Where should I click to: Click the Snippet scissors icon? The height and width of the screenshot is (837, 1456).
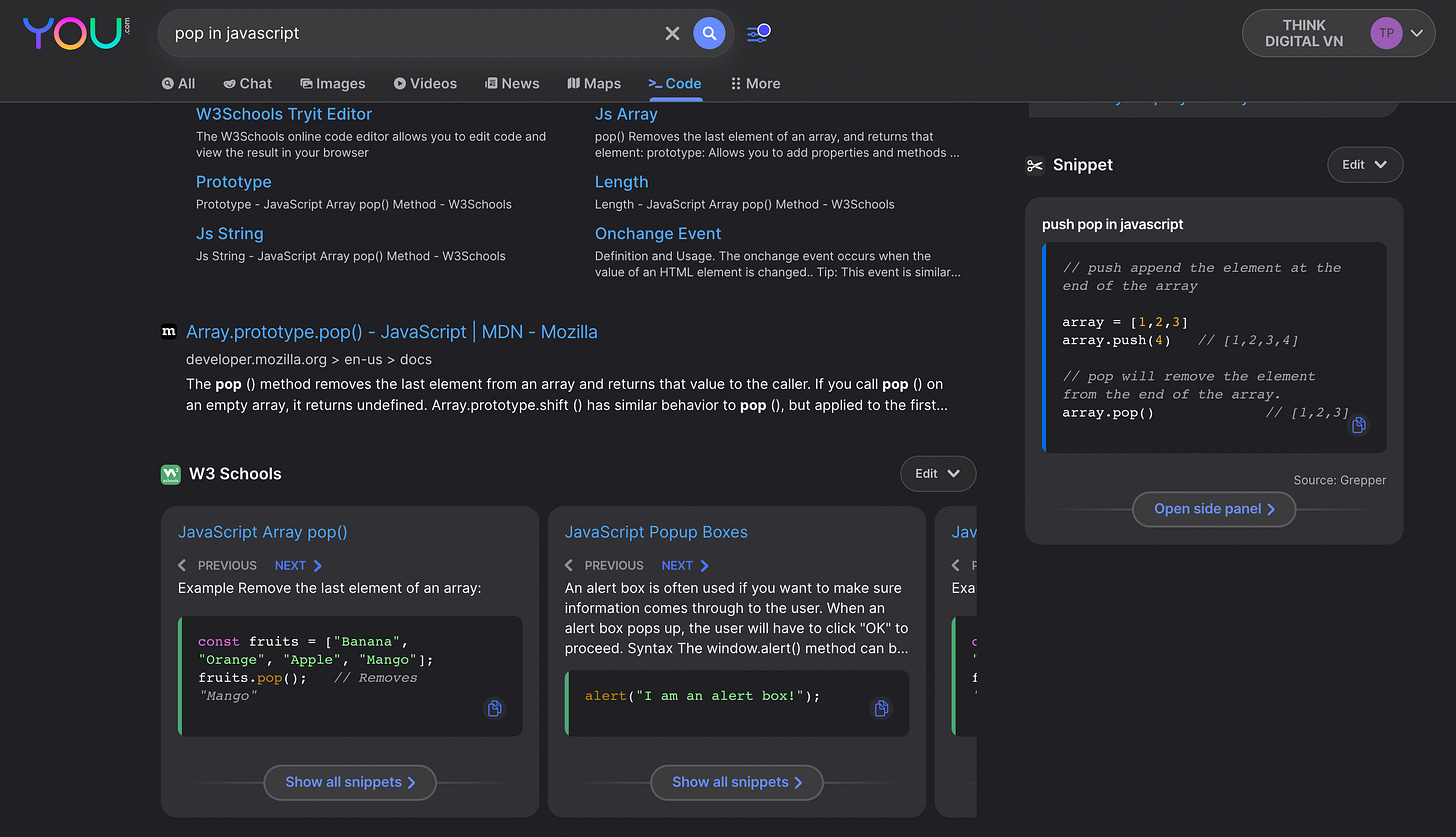click(x=1035, y=165)
